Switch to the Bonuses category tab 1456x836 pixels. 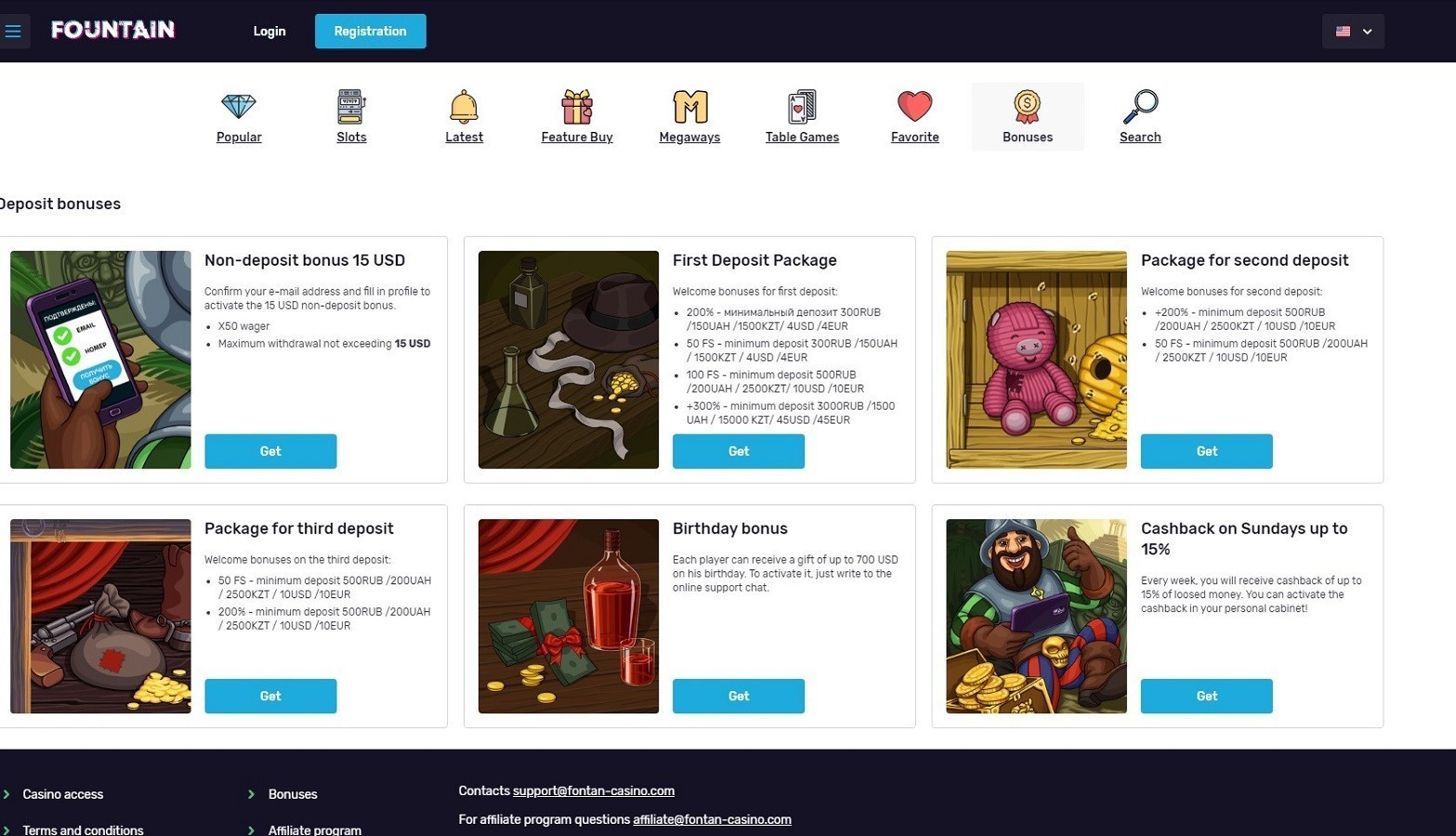point(1028,117)
